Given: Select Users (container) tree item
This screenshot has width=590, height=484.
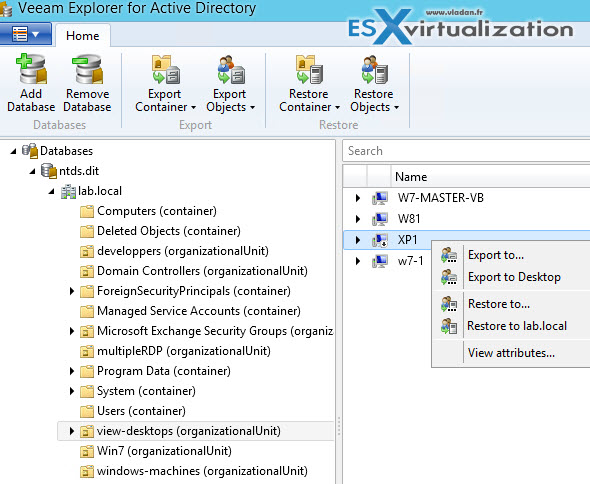Looking at the screenshot, I should pos(141,411).
